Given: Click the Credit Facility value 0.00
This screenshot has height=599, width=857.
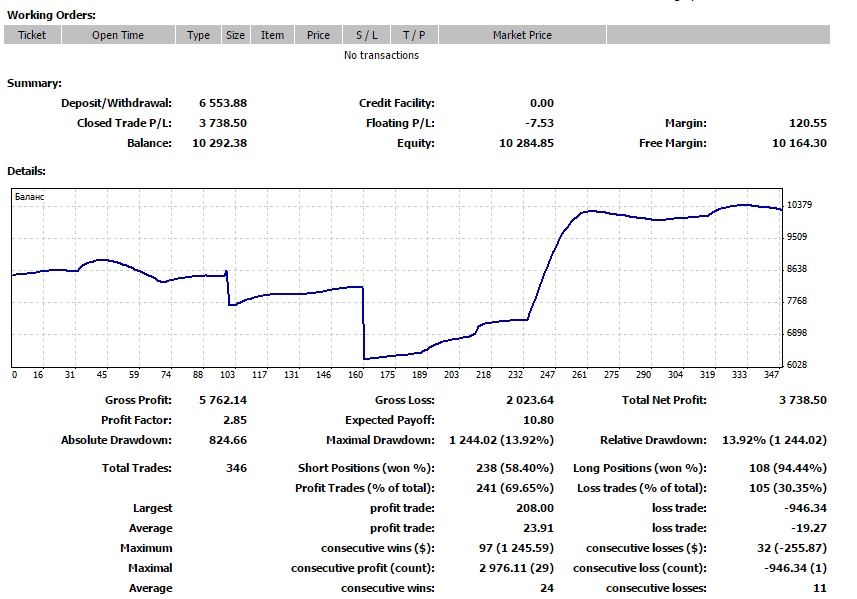Looking at the screenshot, I should click(542, 103).
